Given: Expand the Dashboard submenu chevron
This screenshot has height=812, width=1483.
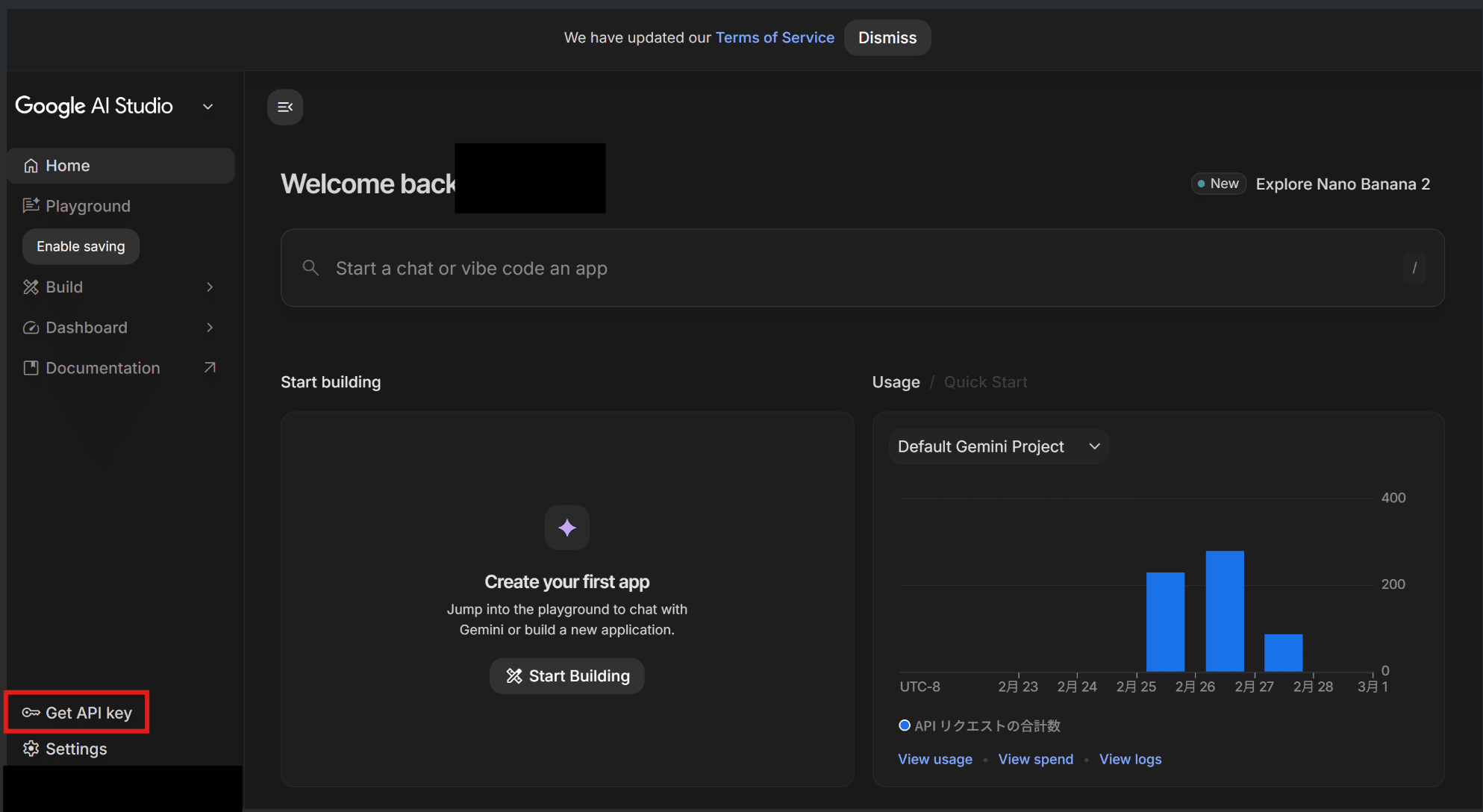Looking at the screenshot, I should (210, 328).
